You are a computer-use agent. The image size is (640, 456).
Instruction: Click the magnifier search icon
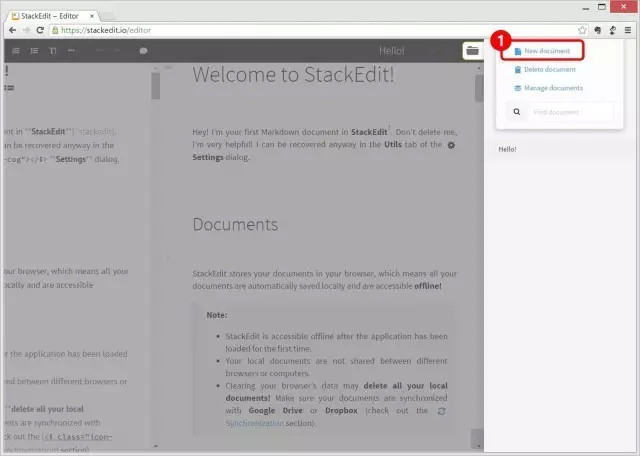coord(517,112)
